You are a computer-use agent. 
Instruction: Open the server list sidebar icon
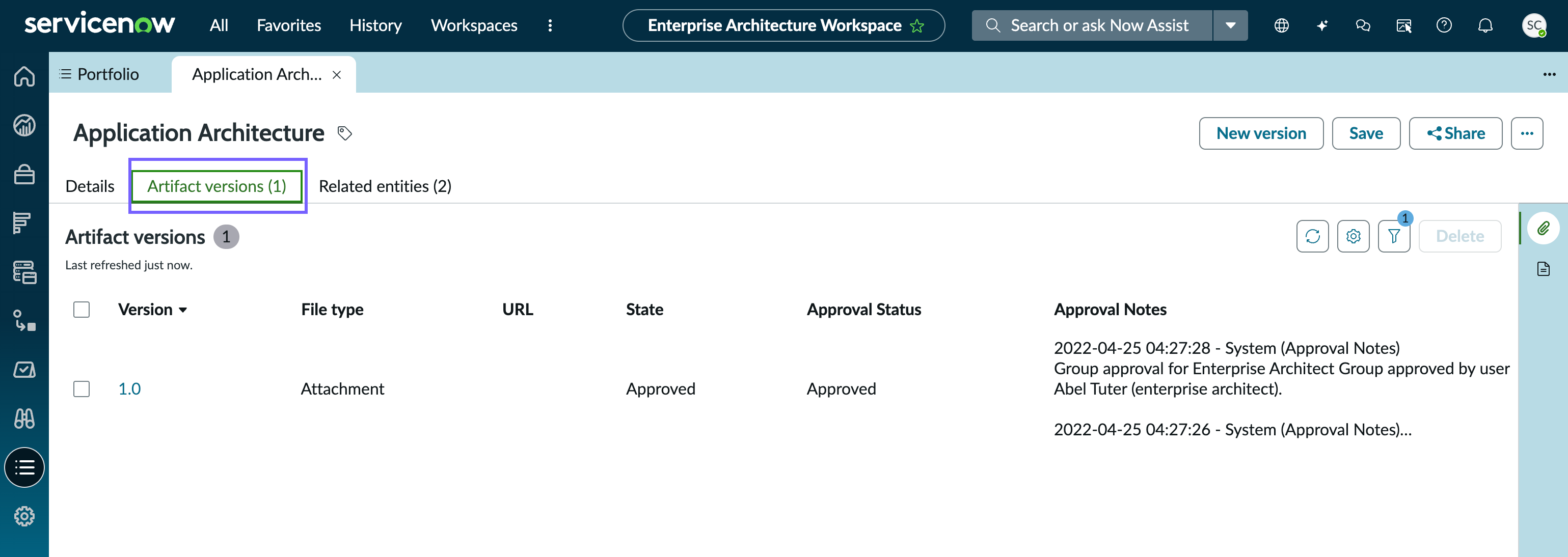tap(24, 272)
